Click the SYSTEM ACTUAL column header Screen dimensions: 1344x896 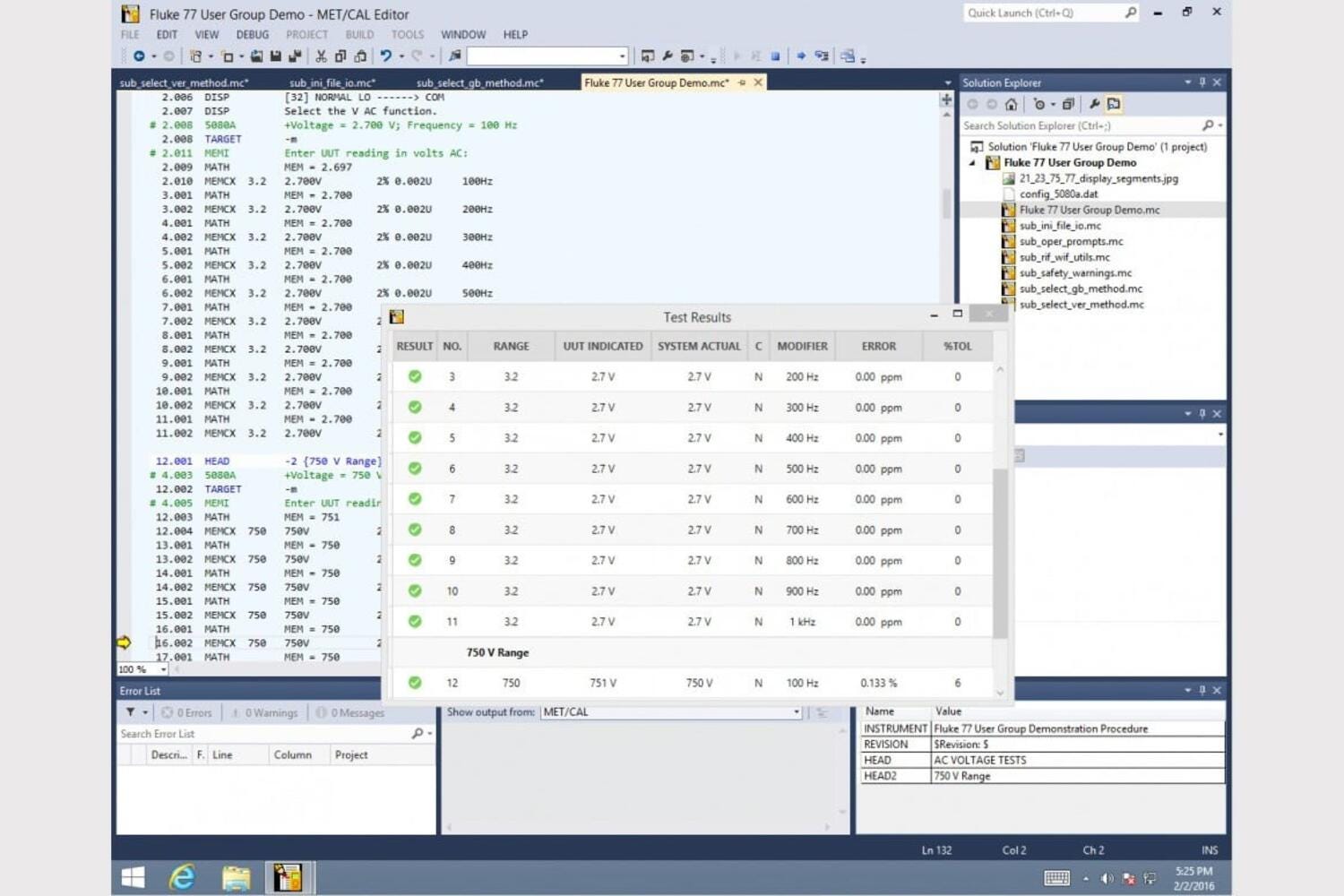tap(699, 346)
